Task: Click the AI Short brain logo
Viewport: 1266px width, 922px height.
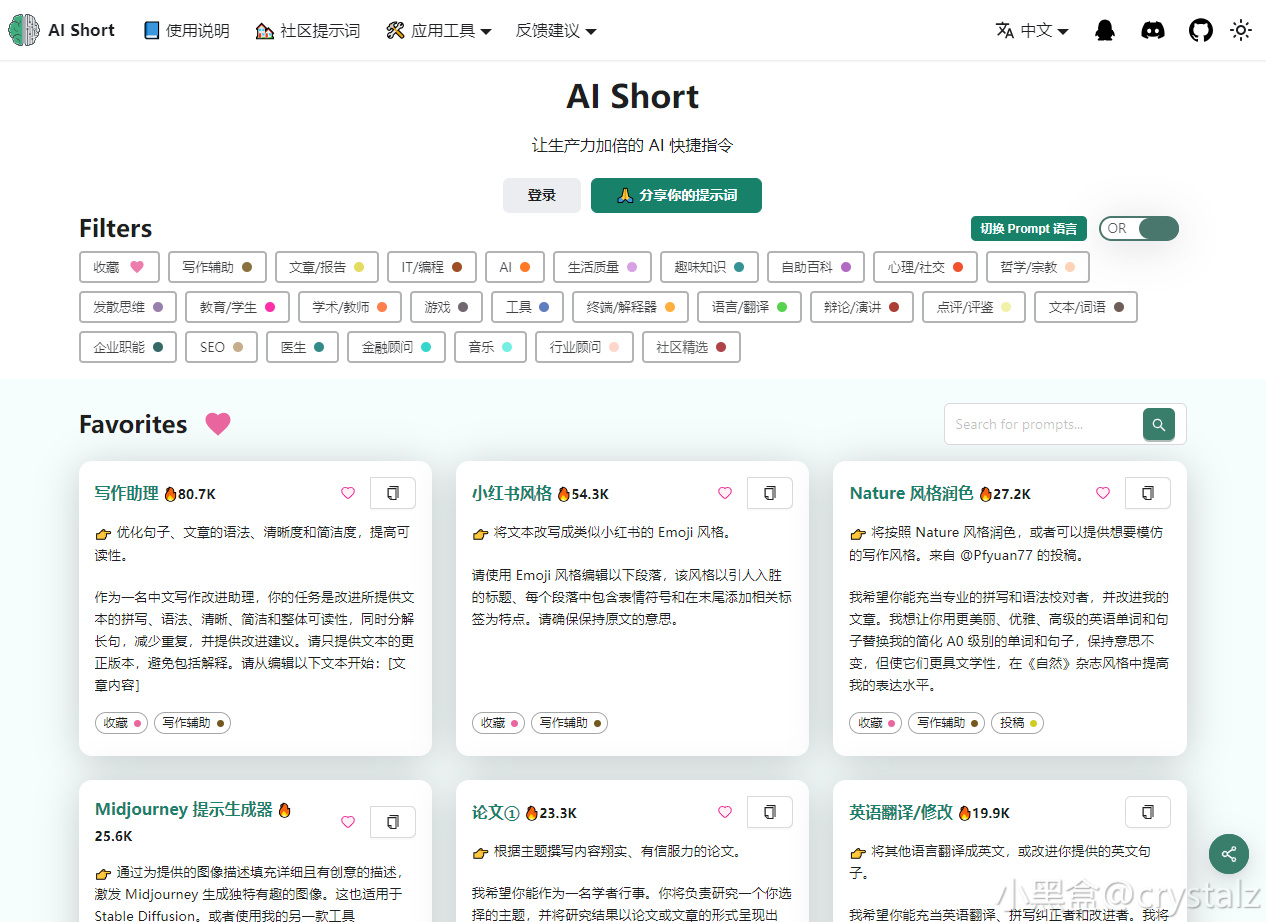Action: (x=24, y=30)
